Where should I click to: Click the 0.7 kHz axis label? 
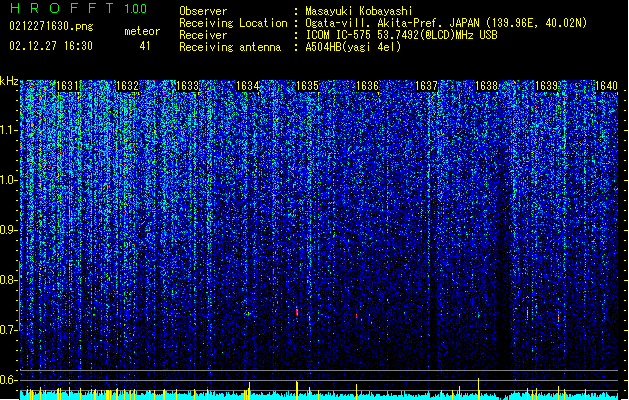(x=9, y=330)
